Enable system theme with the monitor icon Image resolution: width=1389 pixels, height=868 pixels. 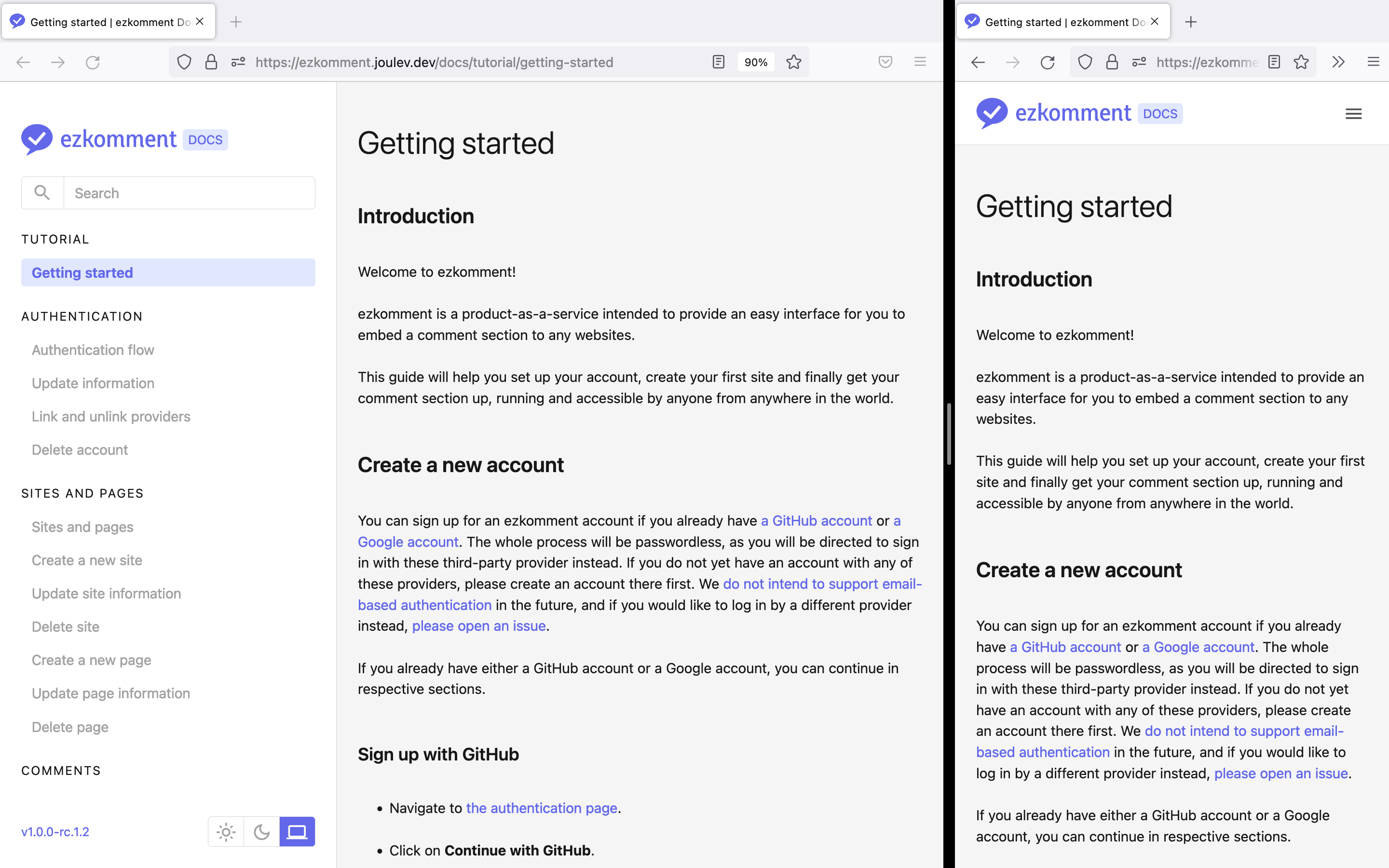297,831
